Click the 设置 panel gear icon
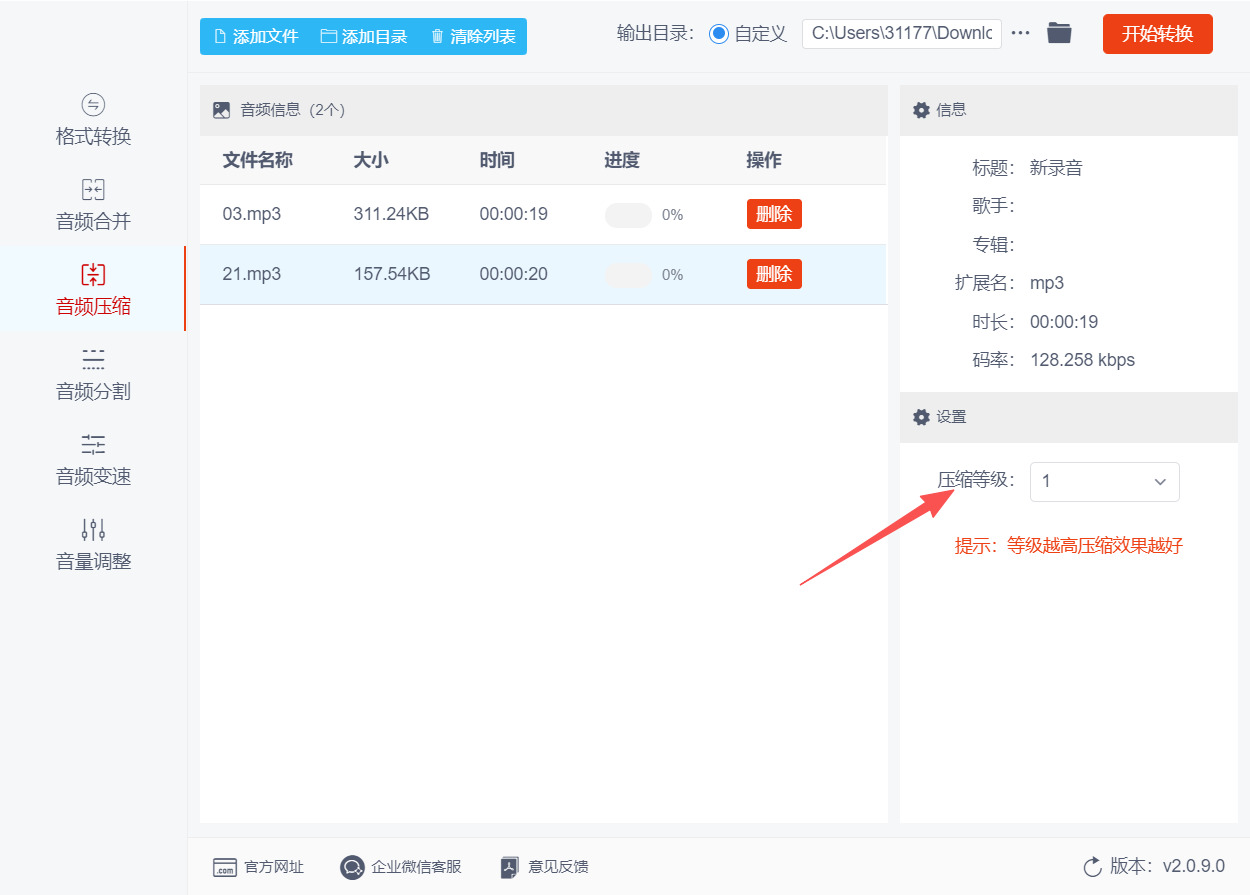Viewport: 1250px width, 895px height. [x=921, y=417]
